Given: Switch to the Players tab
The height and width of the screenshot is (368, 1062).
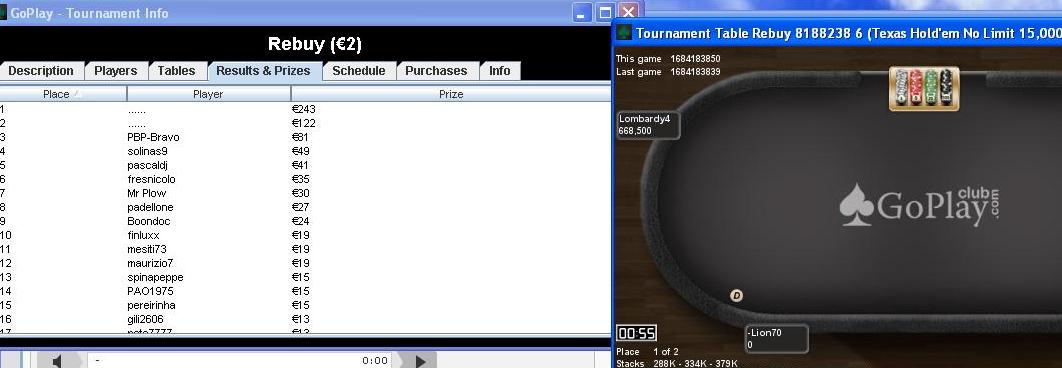Looking at the screenshot, I should (115, 71).
